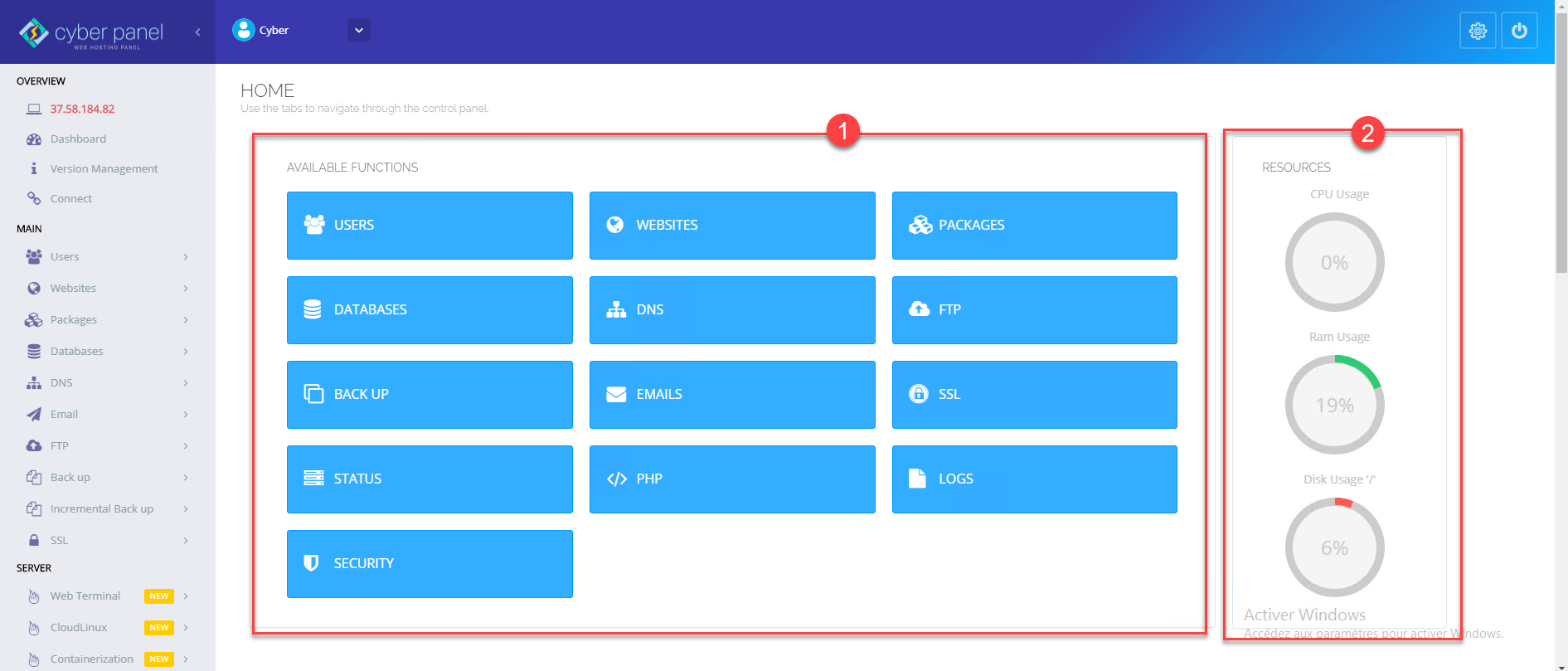Click the server IP 37.58.184.82 link

(x=82, y=109)
